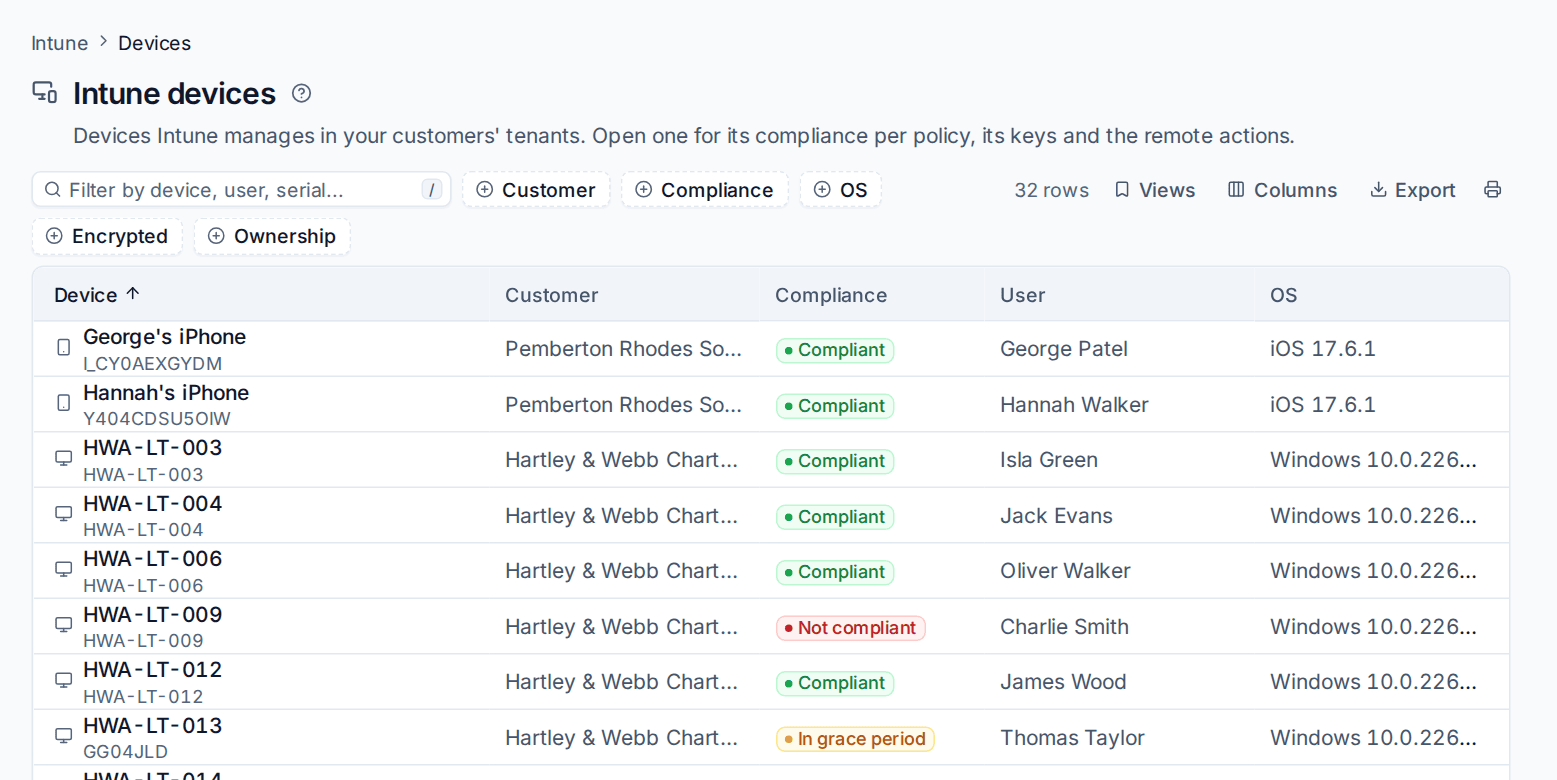This screenshot has height=780, width=1557.
Task: Focus the device filter search field
Action: coord(242,190)
